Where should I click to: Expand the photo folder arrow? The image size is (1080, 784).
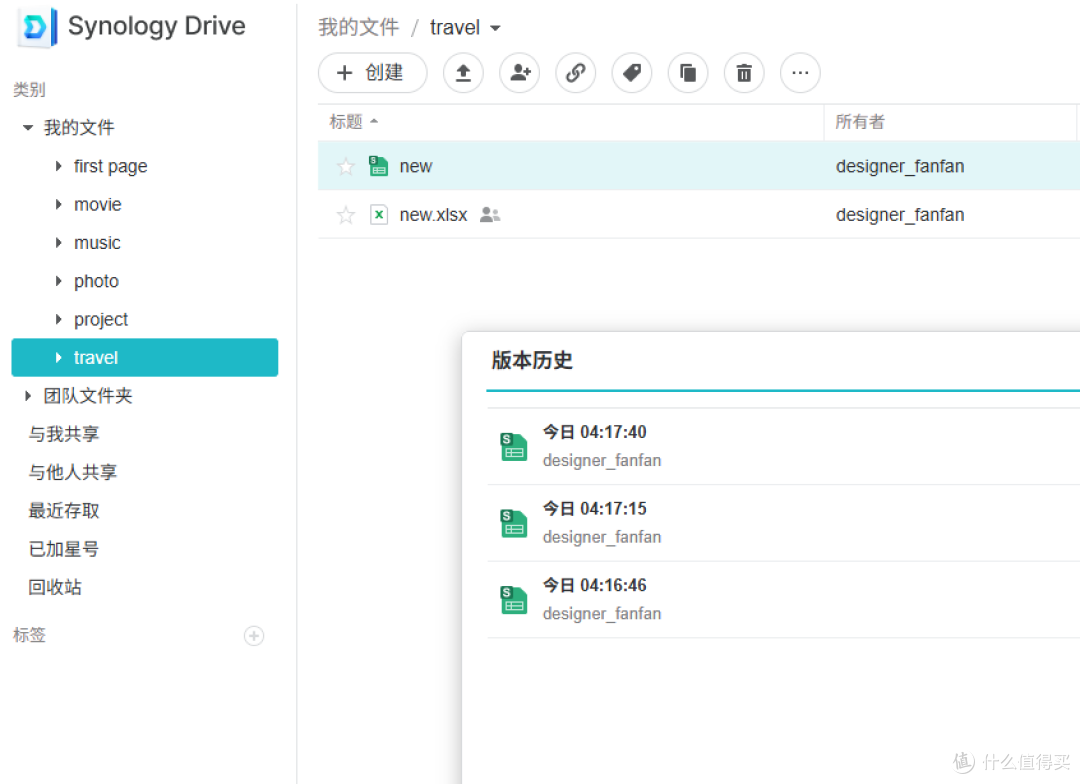(x=59, y=281)
